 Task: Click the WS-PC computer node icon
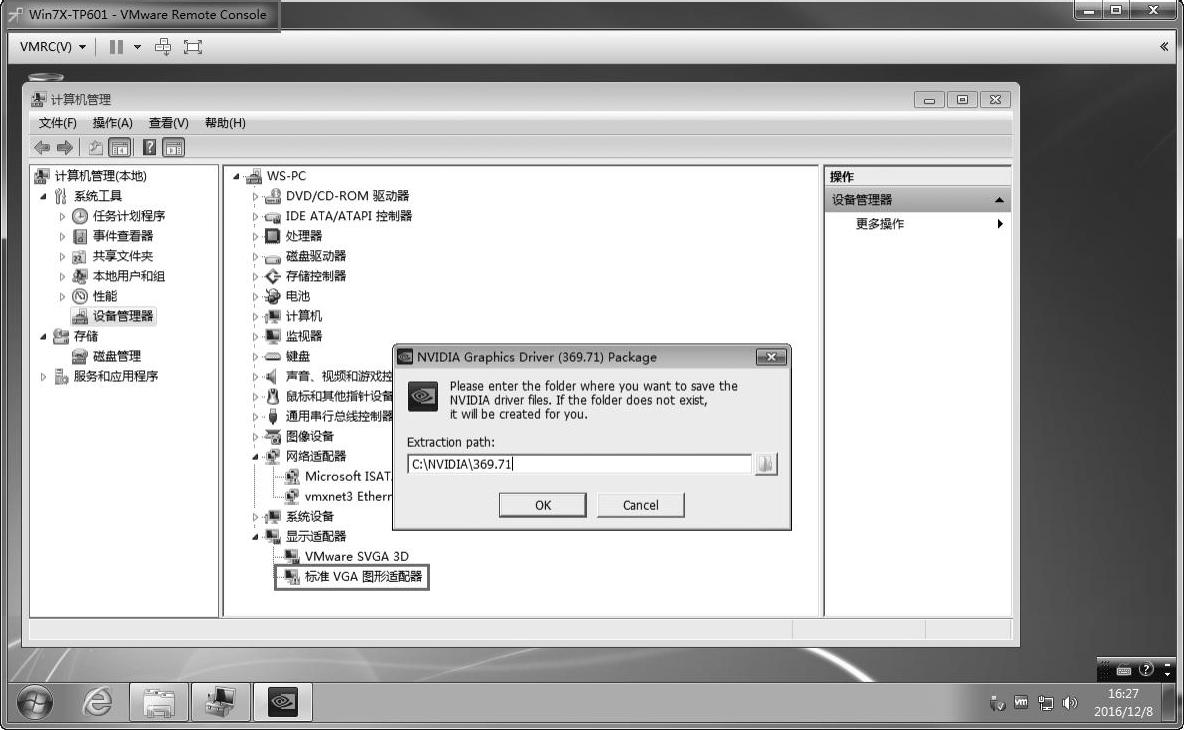tap(254, 176)
